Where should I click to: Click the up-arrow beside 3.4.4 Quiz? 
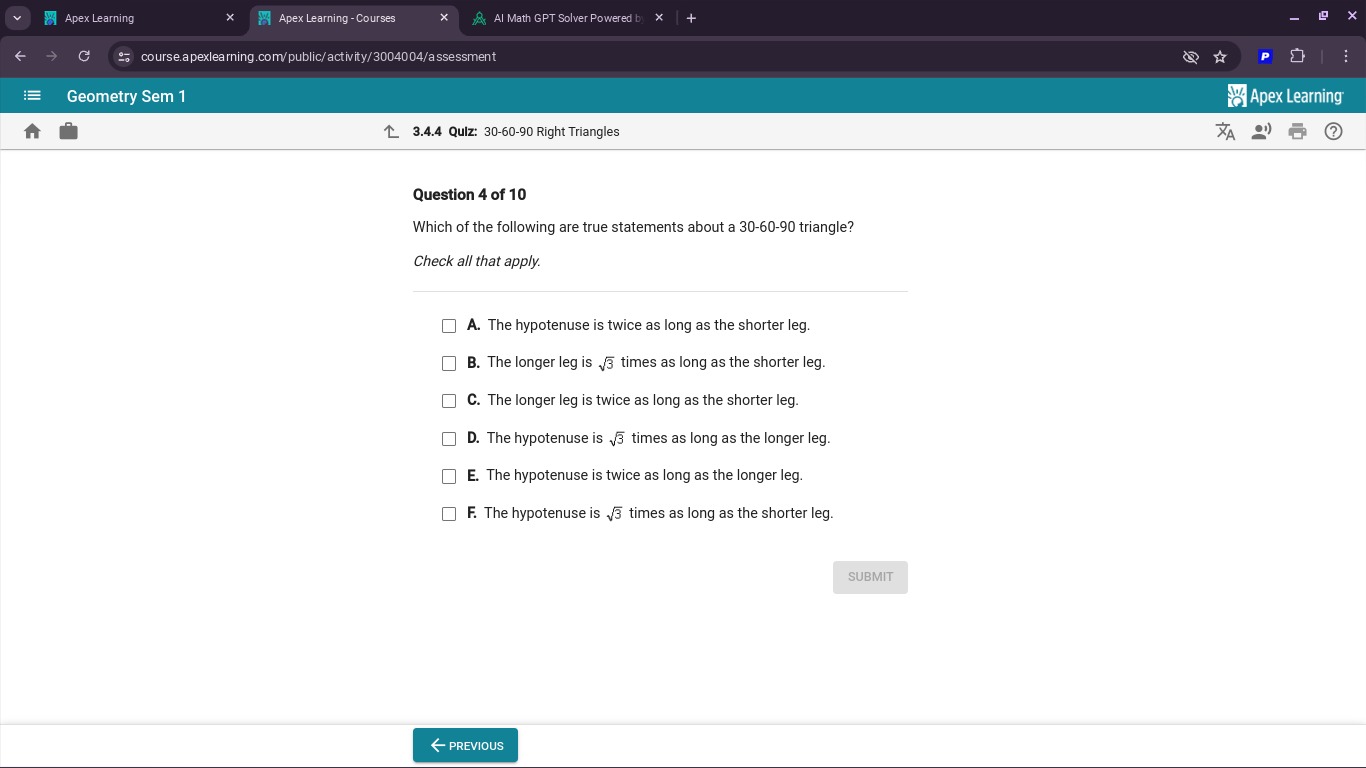tap(391, 132)
